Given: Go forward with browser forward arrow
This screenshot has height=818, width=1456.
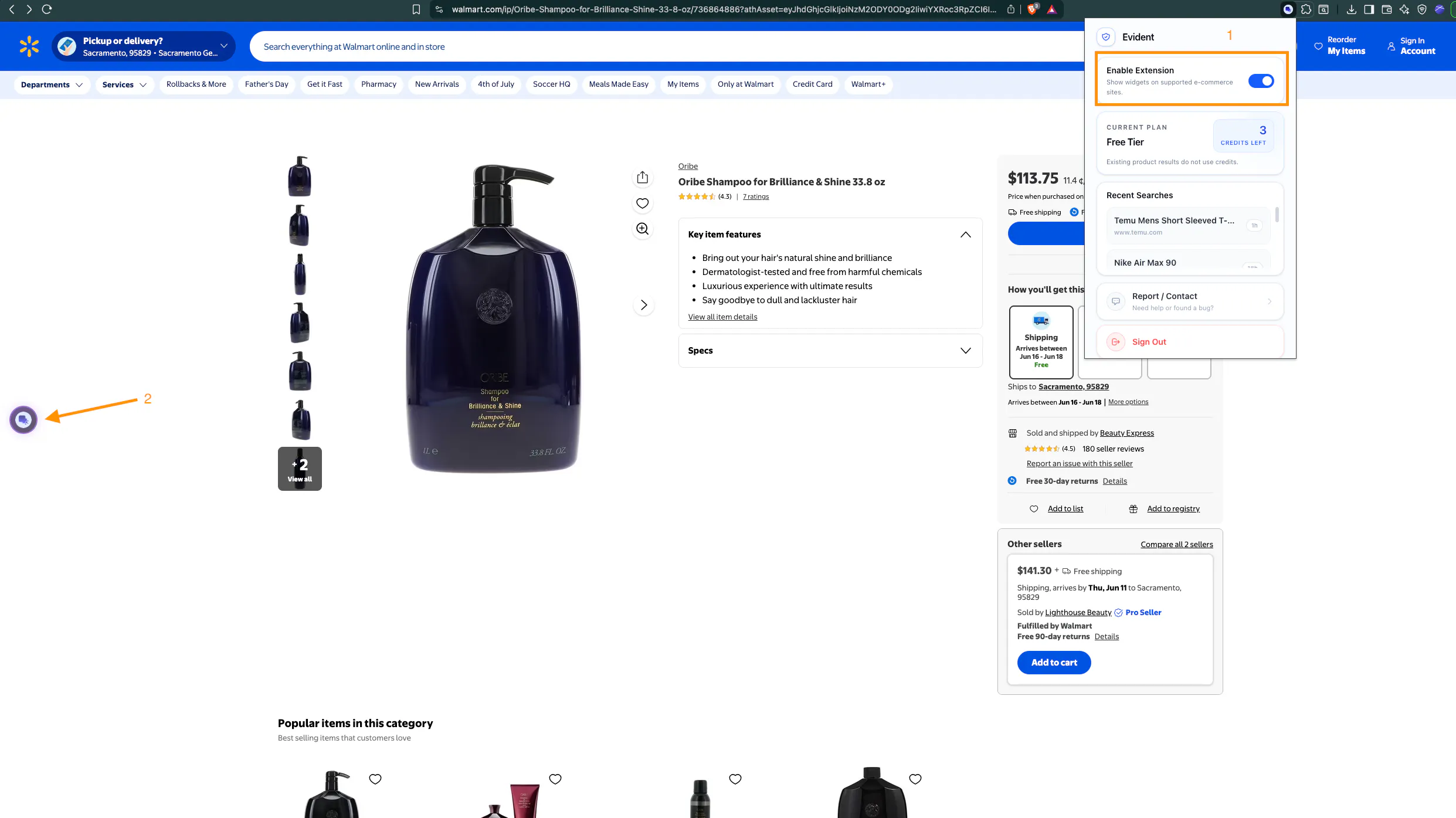Looking at the screenshot, I should click(x=29, y=9).
